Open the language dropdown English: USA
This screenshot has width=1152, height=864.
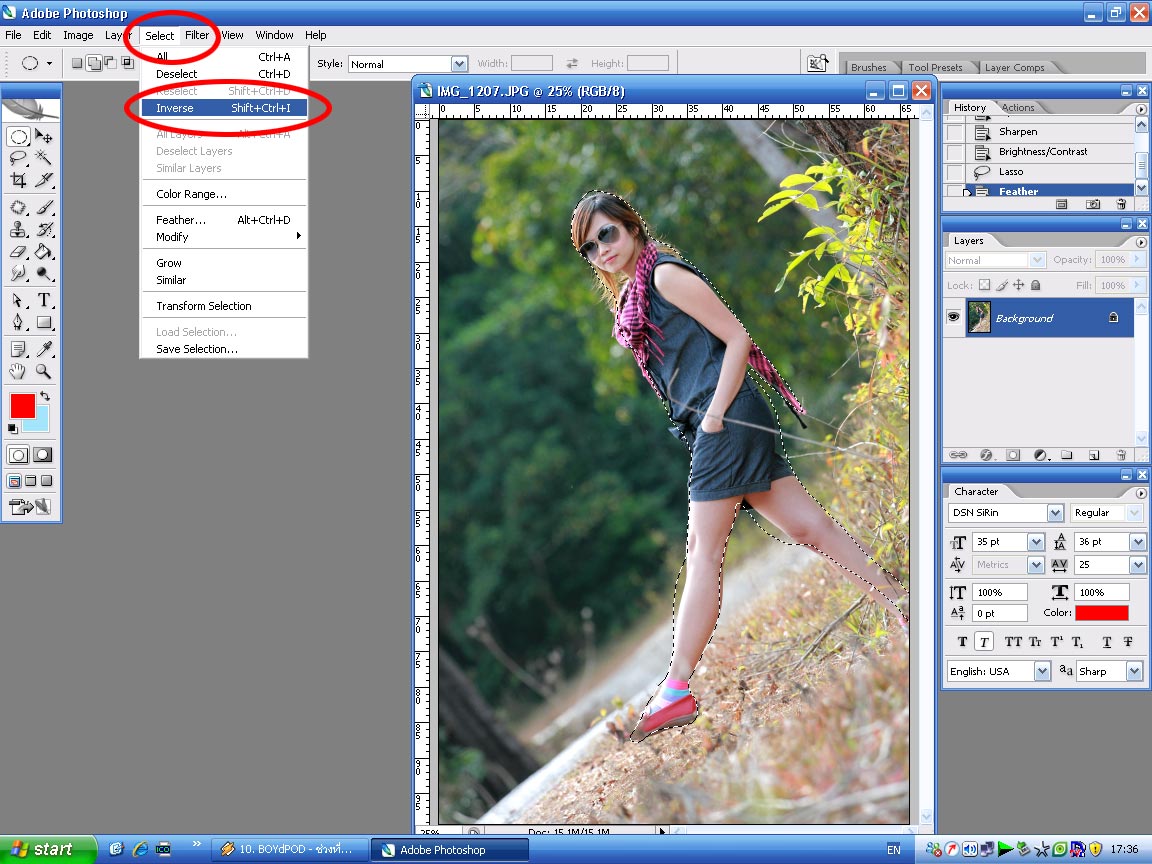[x=1042, y=671]
